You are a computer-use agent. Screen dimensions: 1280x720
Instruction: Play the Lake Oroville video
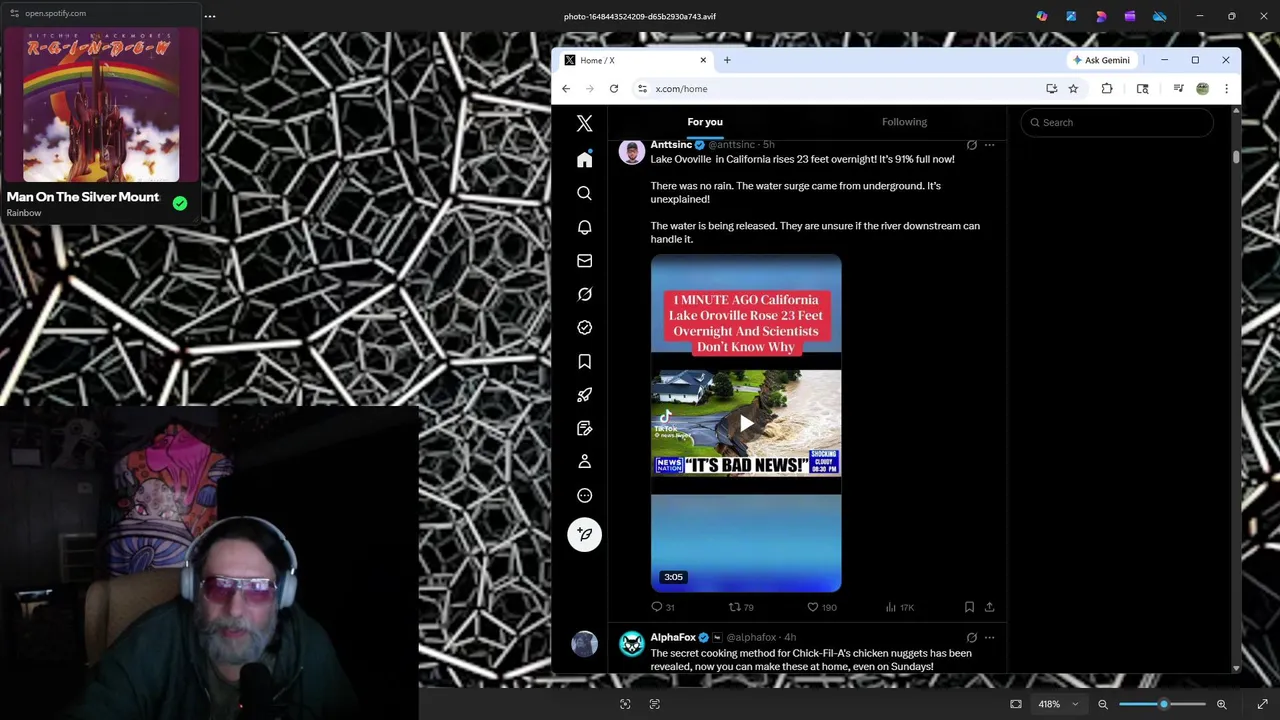pyautogui.click(x=746, y=423)
